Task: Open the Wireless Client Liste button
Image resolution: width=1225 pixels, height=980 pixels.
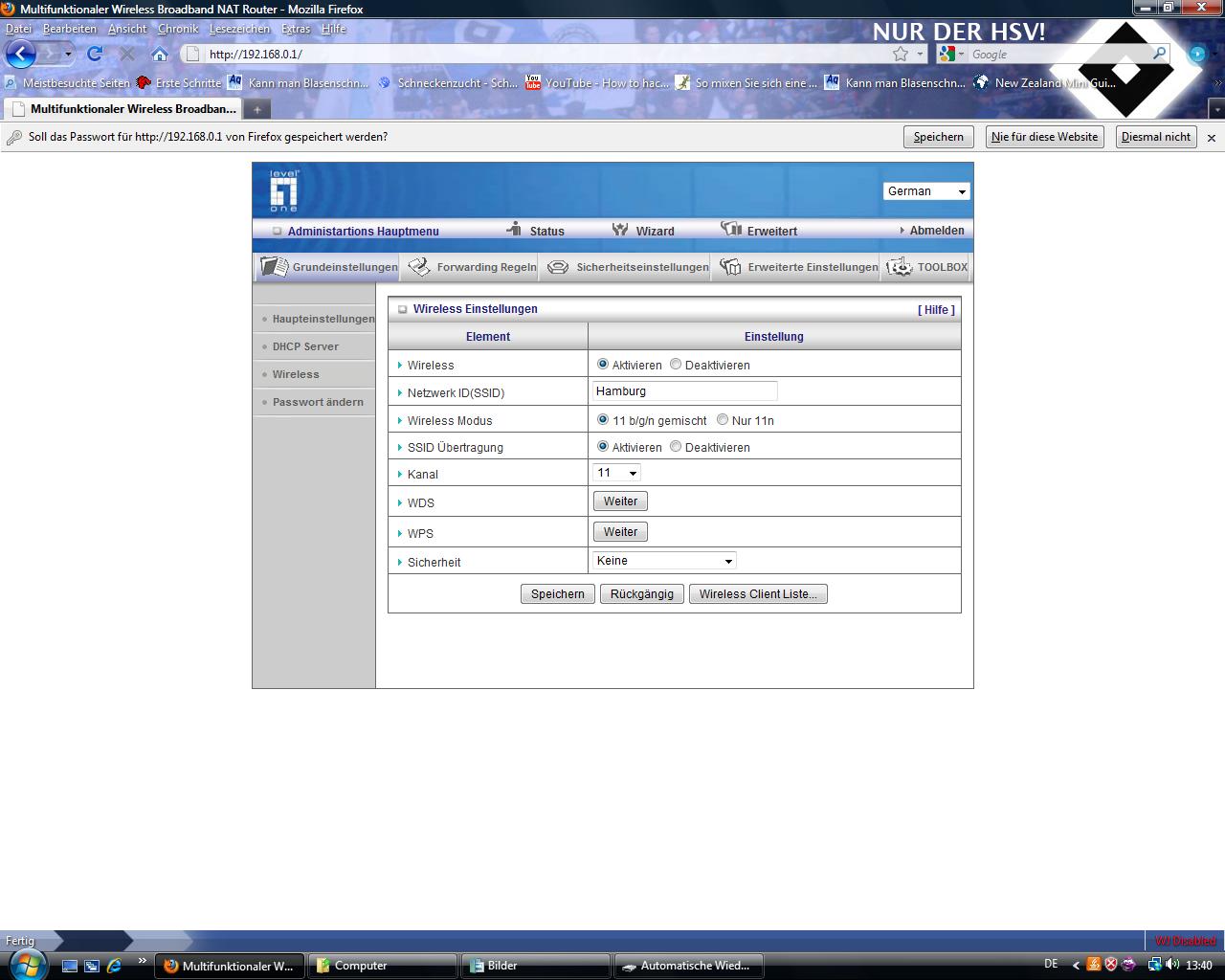Action: (757, 594)
